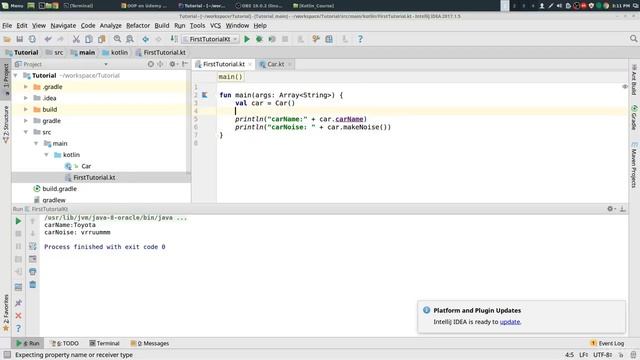Click the run gutter icon beside main function
The width and height of the screenshot is (640, 360).
tap(205, 95)
